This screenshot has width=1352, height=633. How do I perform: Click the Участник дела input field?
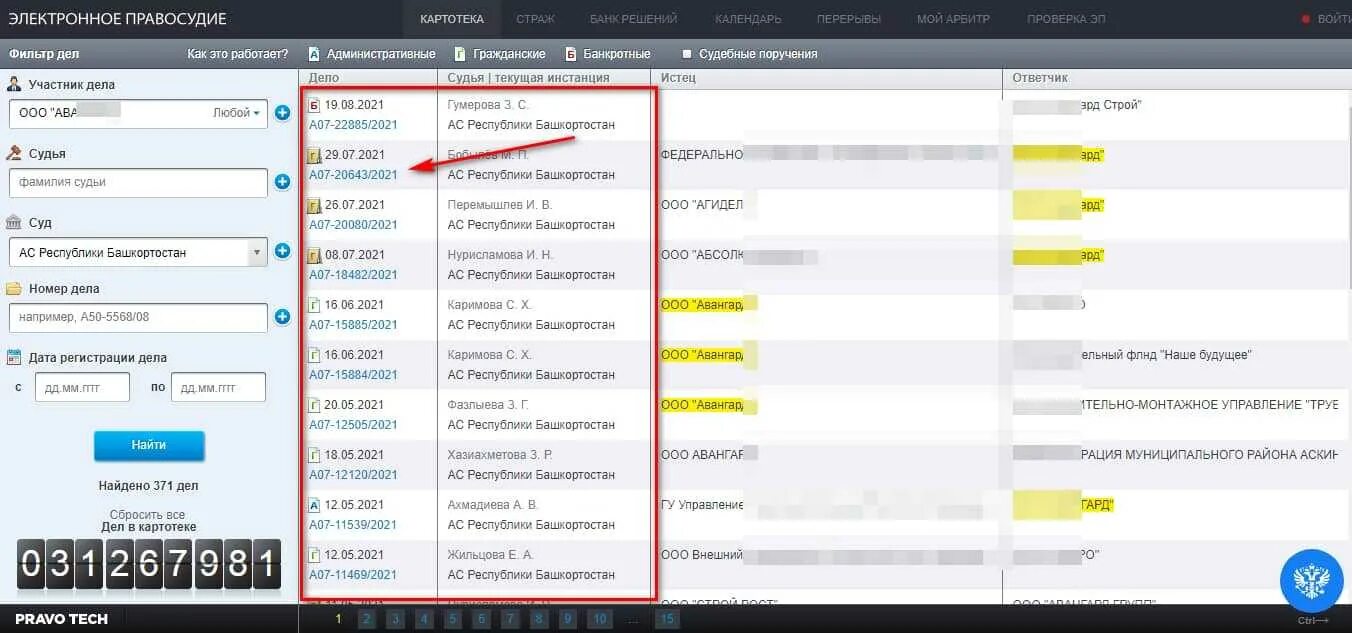coord(138,113)
